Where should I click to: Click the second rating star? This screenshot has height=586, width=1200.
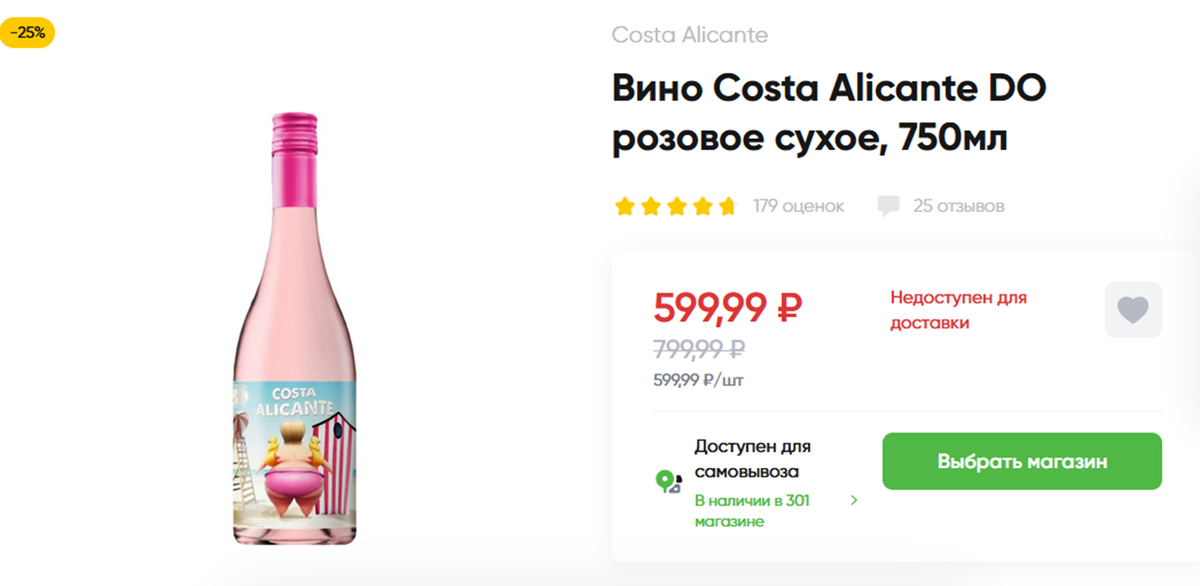point(649,205)
